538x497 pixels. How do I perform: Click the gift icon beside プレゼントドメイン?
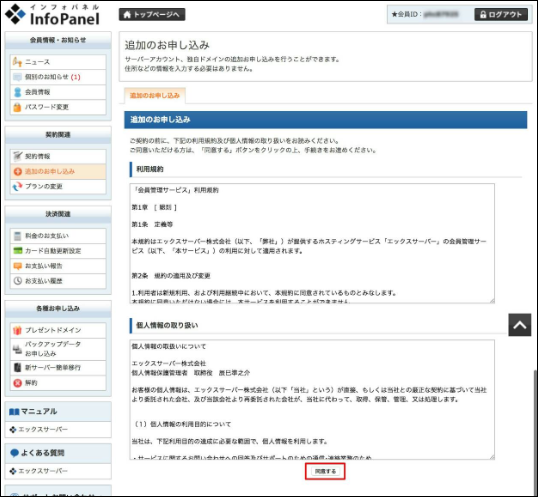[17, 330]
